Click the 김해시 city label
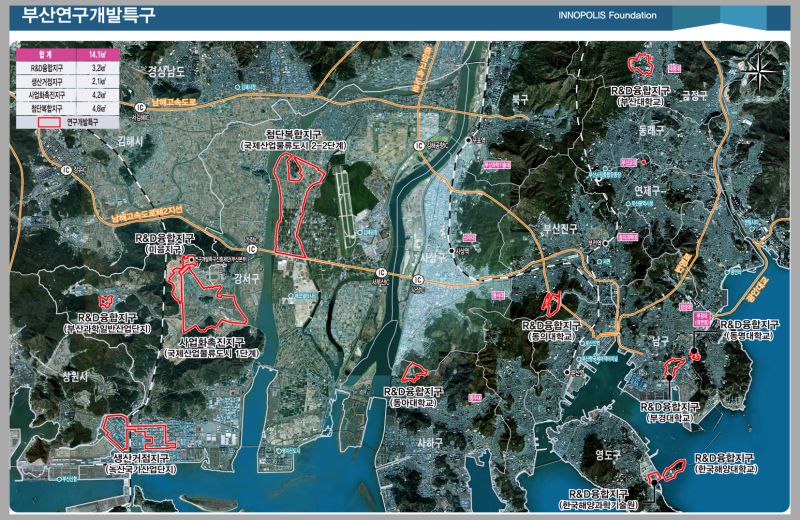Image resolution: width=800 pixels, height=520 pixels. (x=130, y=141)
